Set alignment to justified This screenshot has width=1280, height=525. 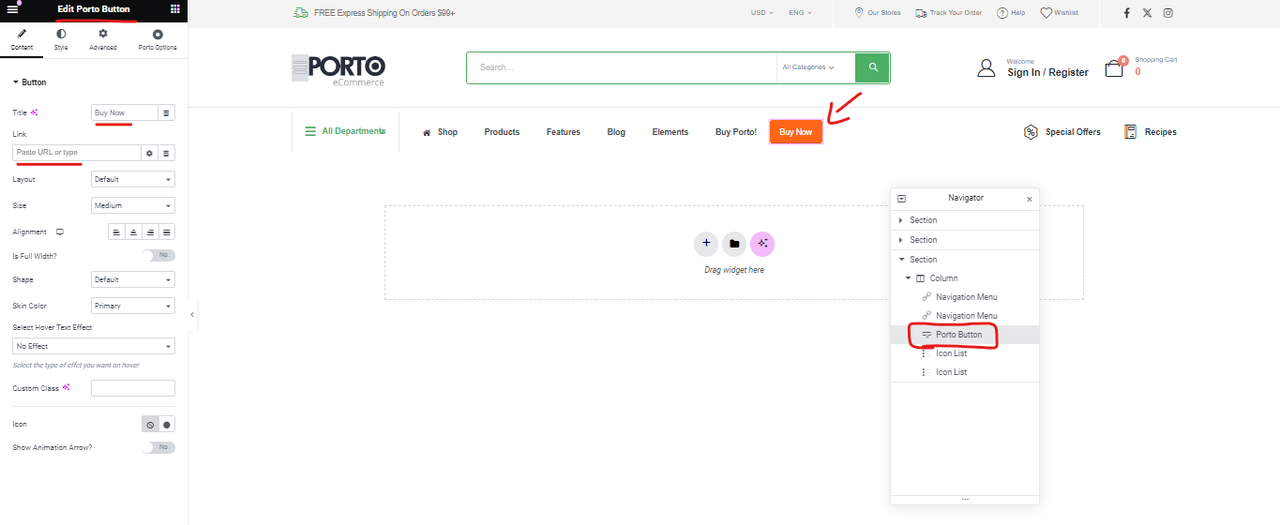[x=167, y=232]
